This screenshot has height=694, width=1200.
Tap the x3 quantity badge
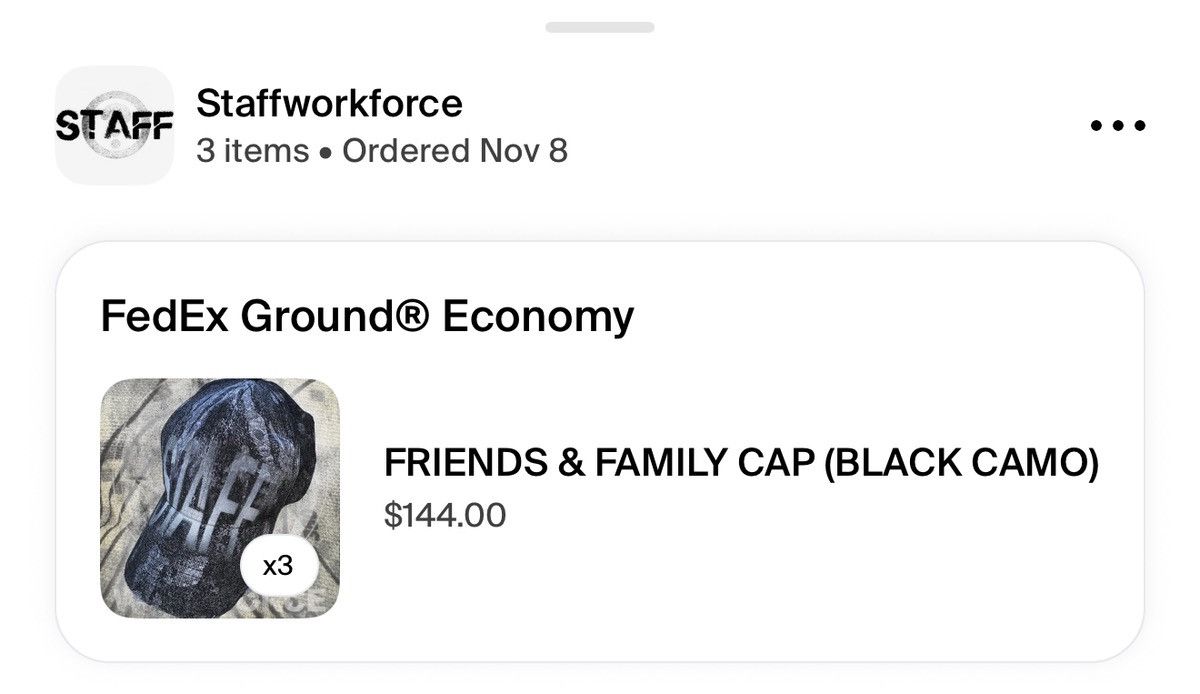click(277, 566)
